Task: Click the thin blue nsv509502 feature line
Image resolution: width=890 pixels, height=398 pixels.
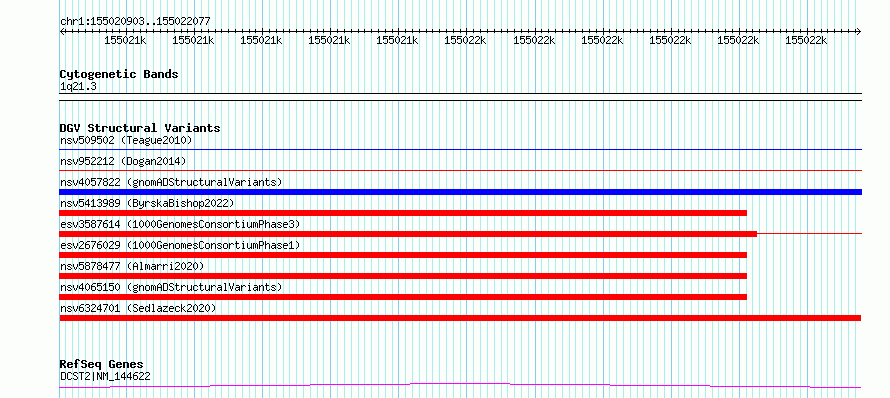Action: (460, 150)
